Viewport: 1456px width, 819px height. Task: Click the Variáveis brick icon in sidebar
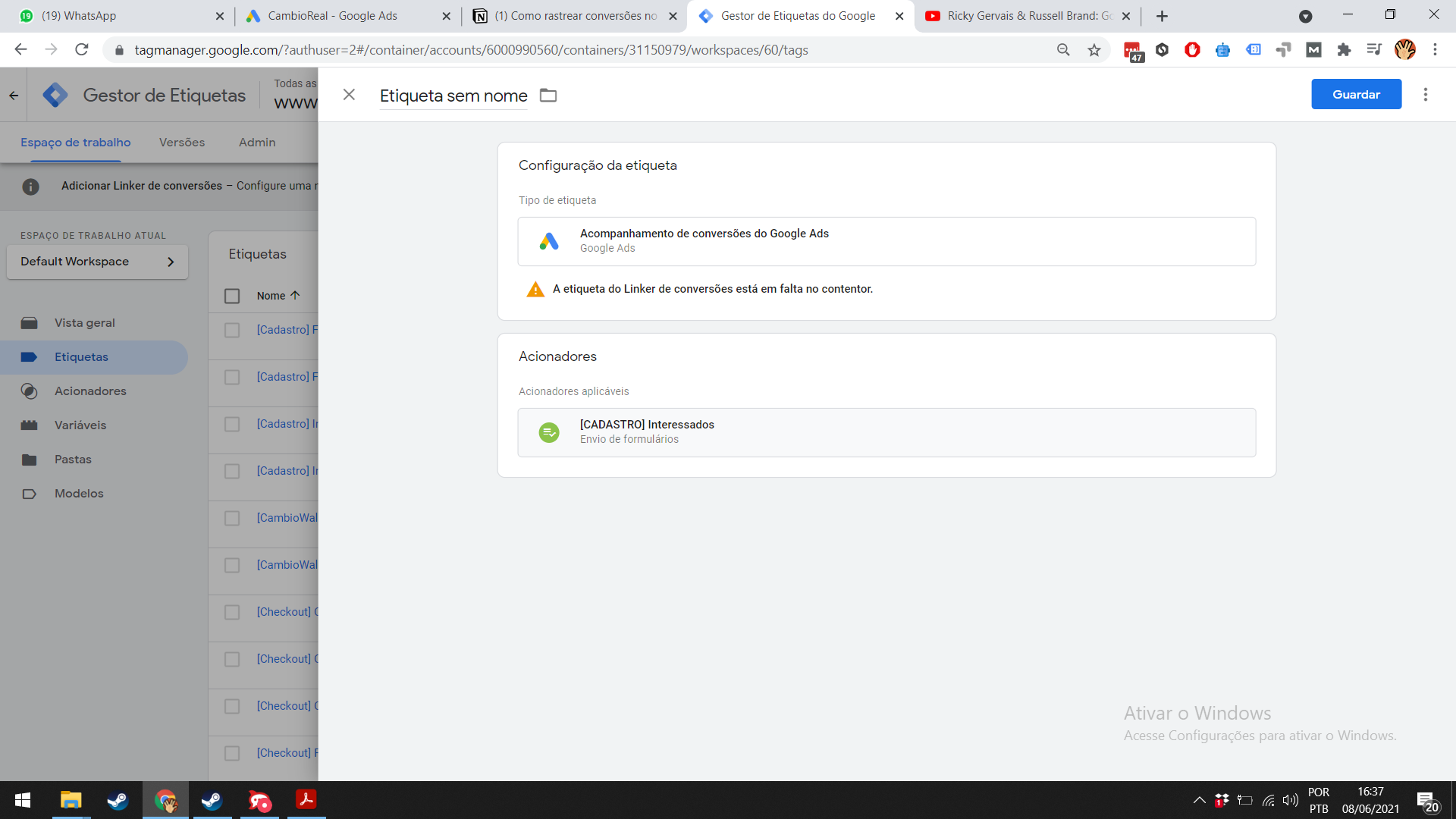[29, 425]
